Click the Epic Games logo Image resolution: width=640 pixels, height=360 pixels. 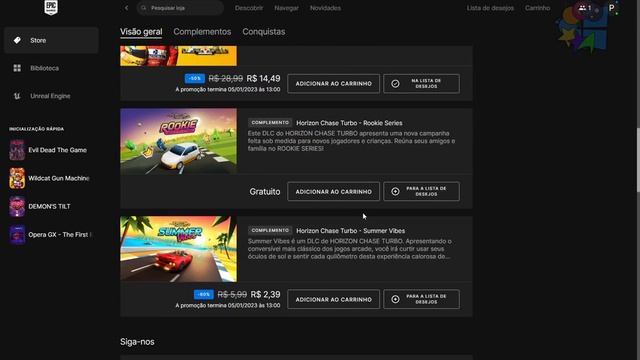point(51,7)
